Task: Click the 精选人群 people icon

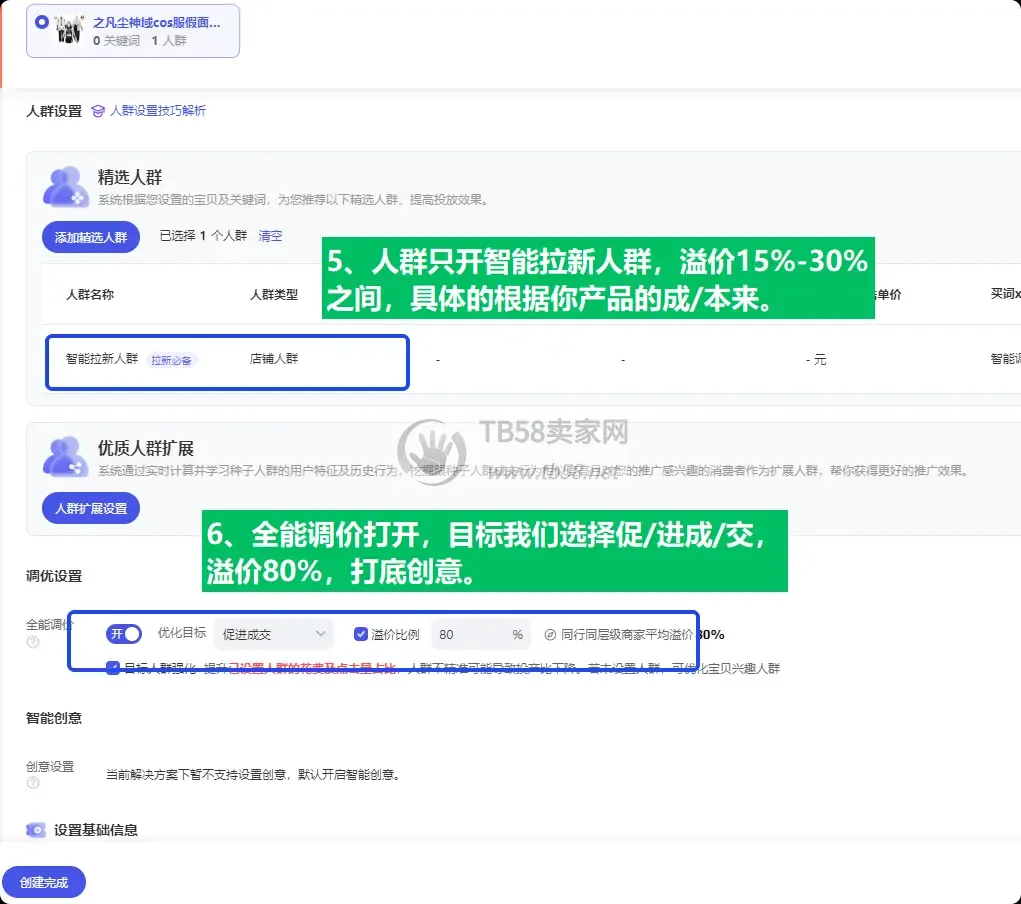Action: click(x=65, y=187)
